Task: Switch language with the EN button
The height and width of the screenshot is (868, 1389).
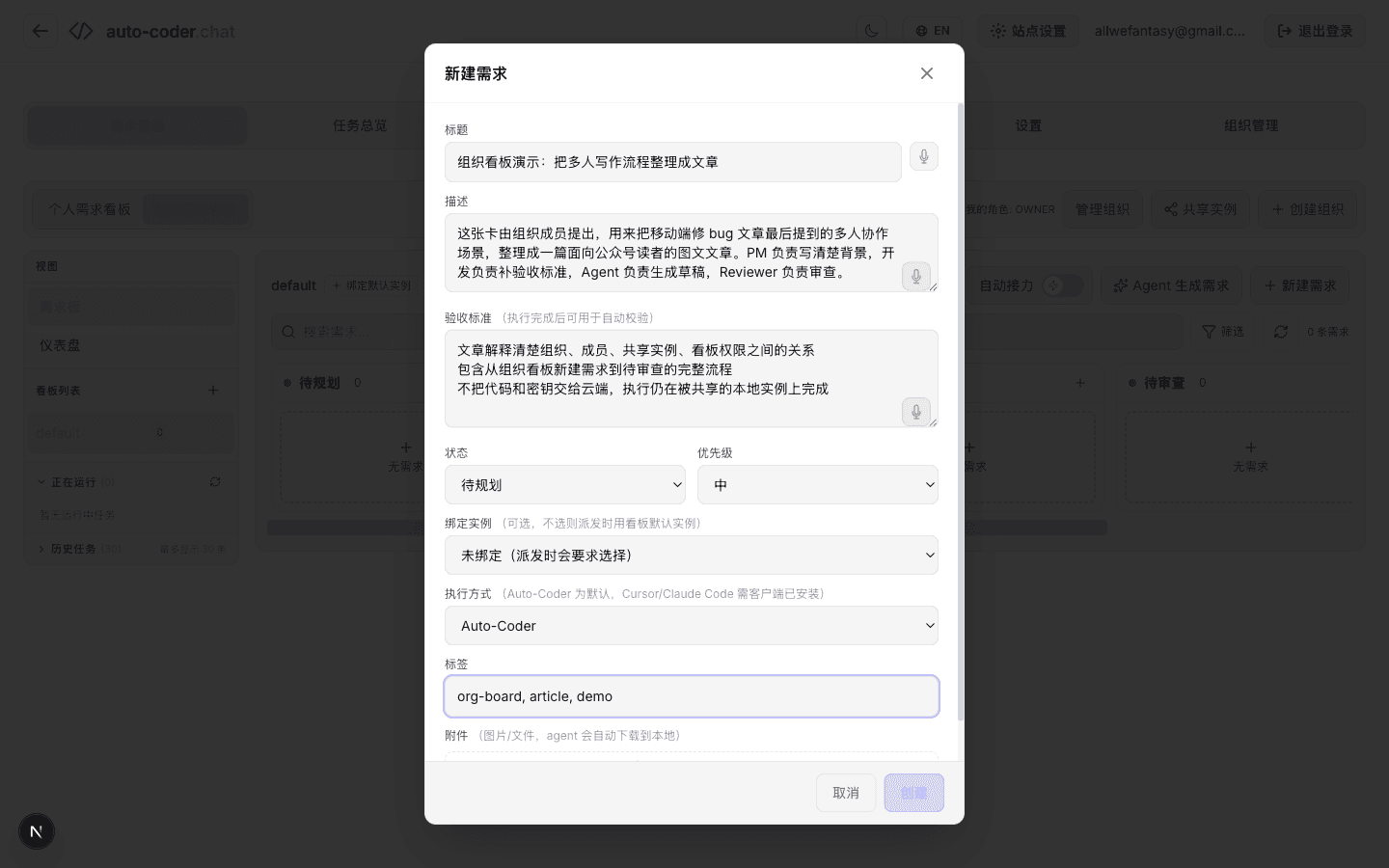Action: click(932, 31)
